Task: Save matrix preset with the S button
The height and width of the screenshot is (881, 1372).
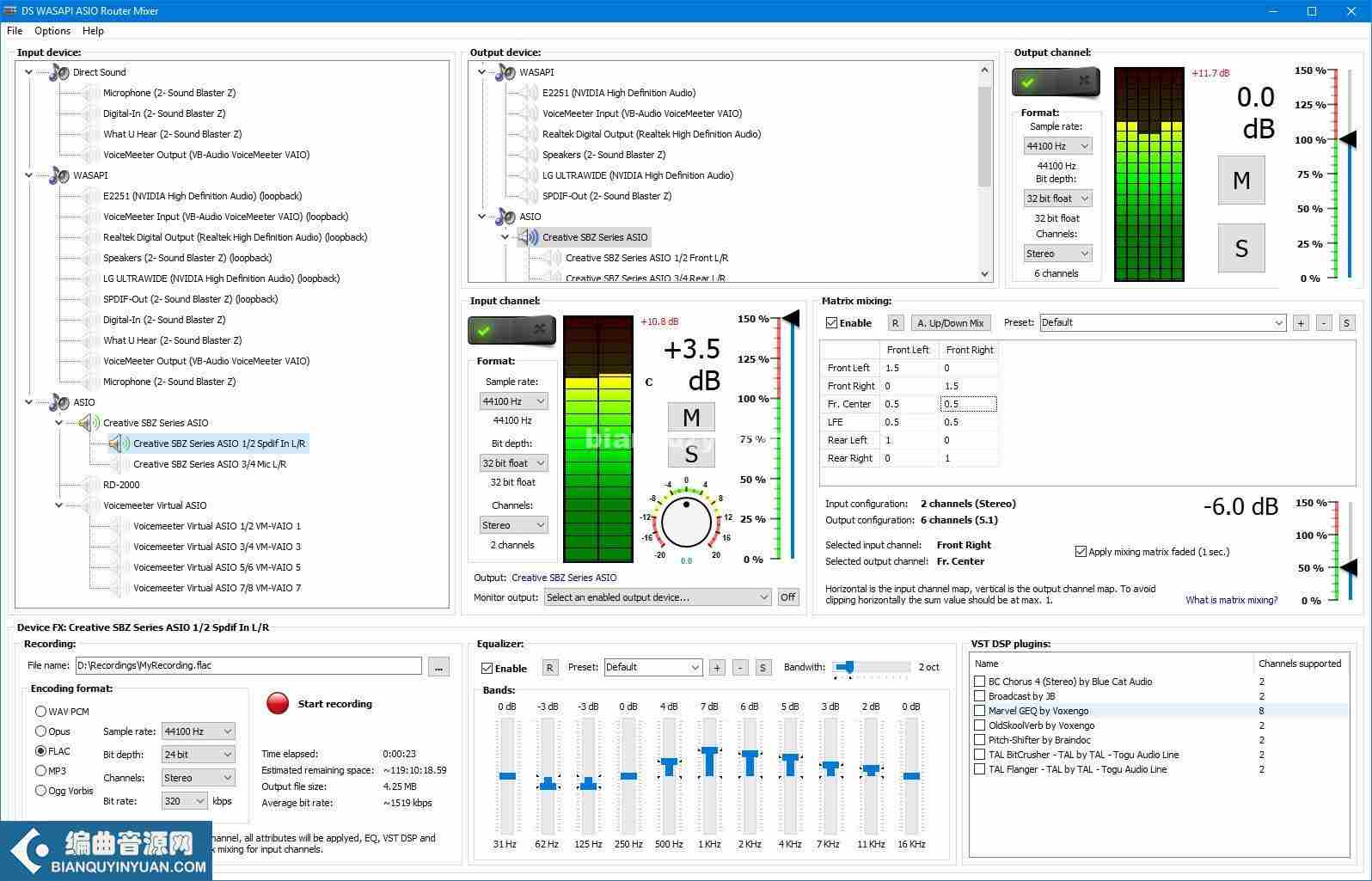Action: point(1346,323)
